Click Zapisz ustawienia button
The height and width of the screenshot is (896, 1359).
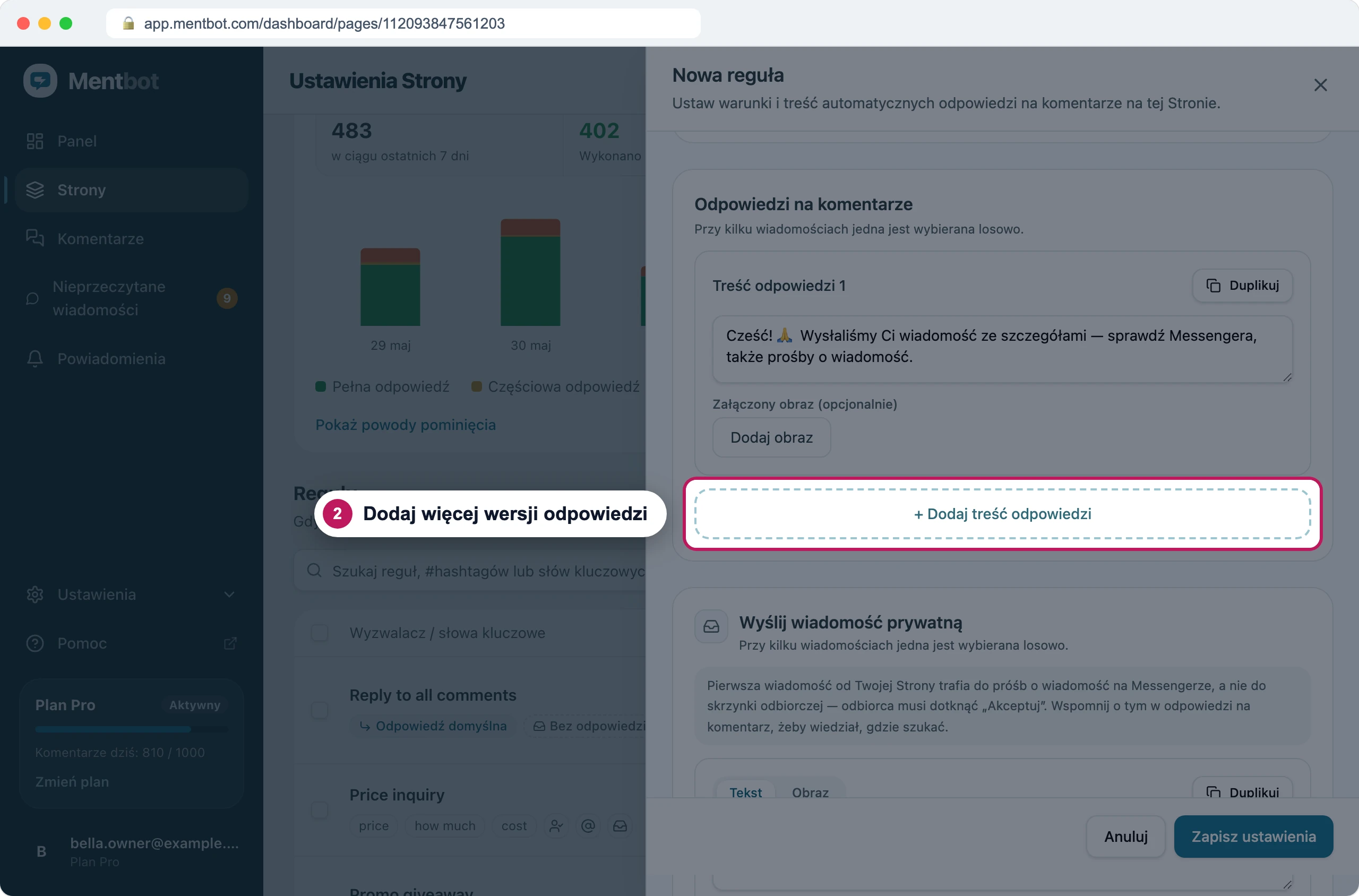point(1253,836)
